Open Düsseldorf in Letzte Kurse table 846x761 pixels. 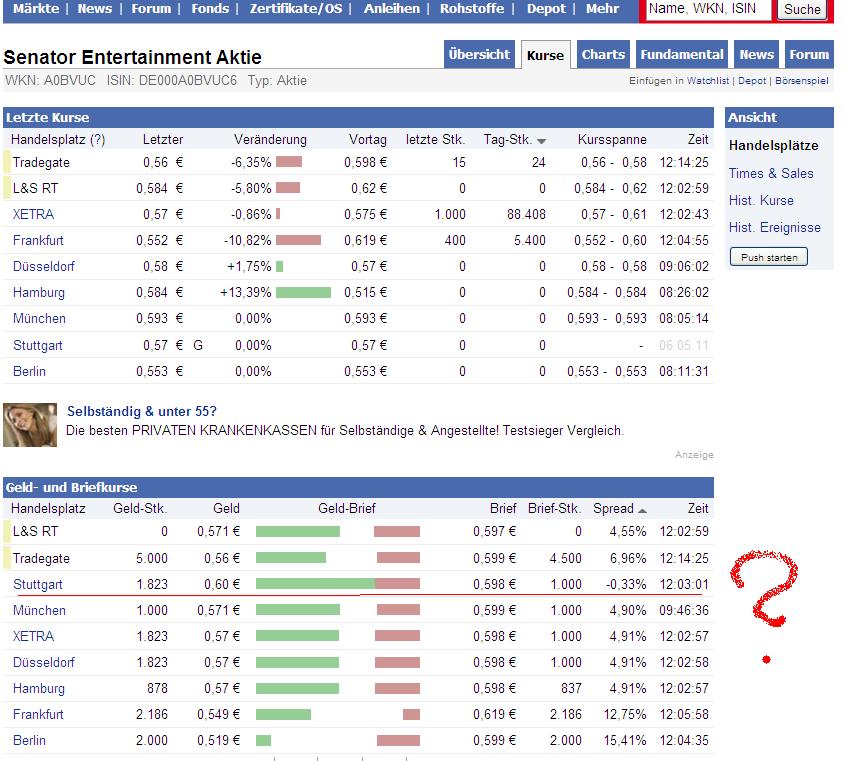click(44, 266)
